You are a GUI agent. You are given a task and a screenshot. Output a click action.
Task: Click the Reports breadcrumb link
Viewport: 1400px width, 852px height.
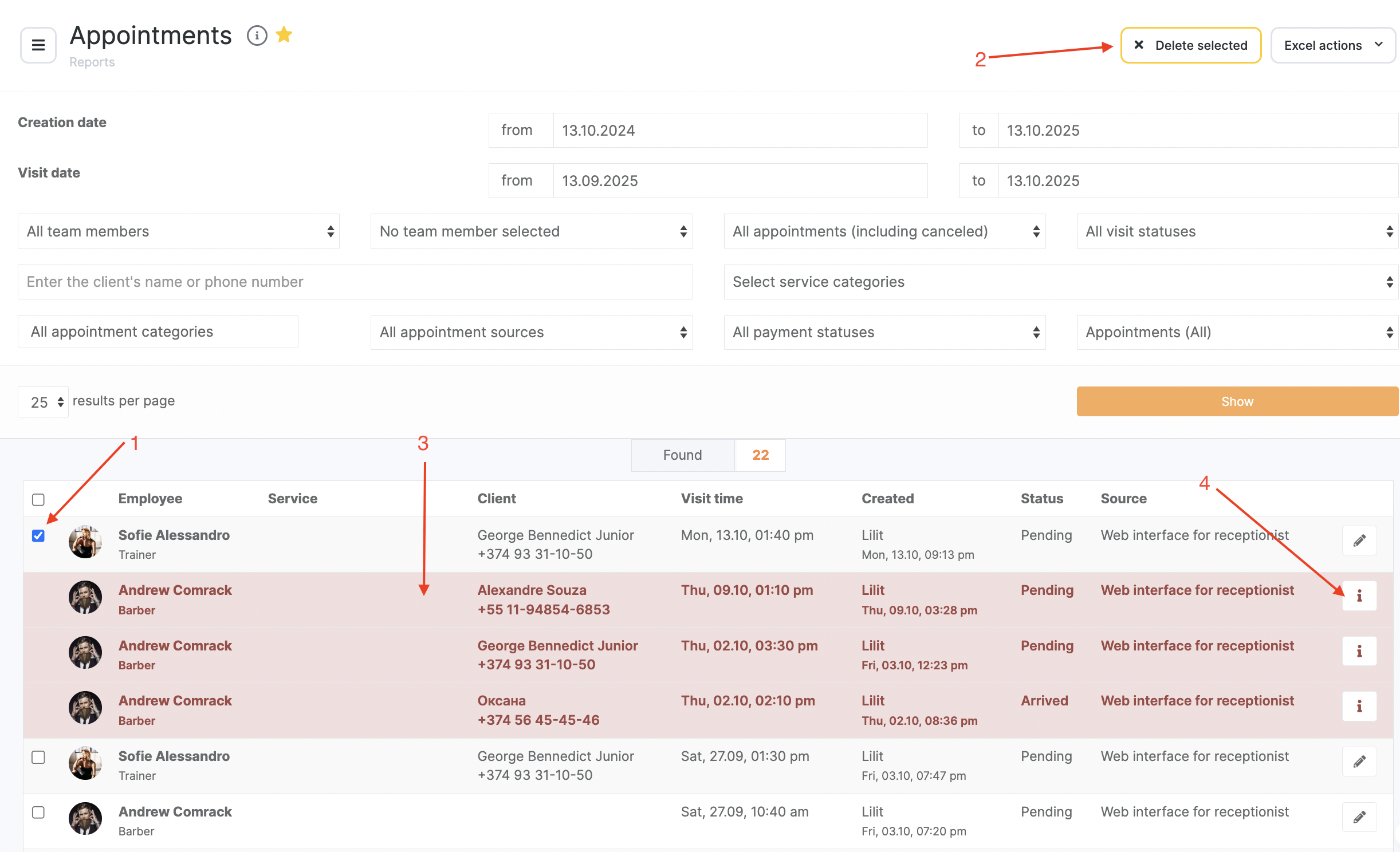[92, 62]
